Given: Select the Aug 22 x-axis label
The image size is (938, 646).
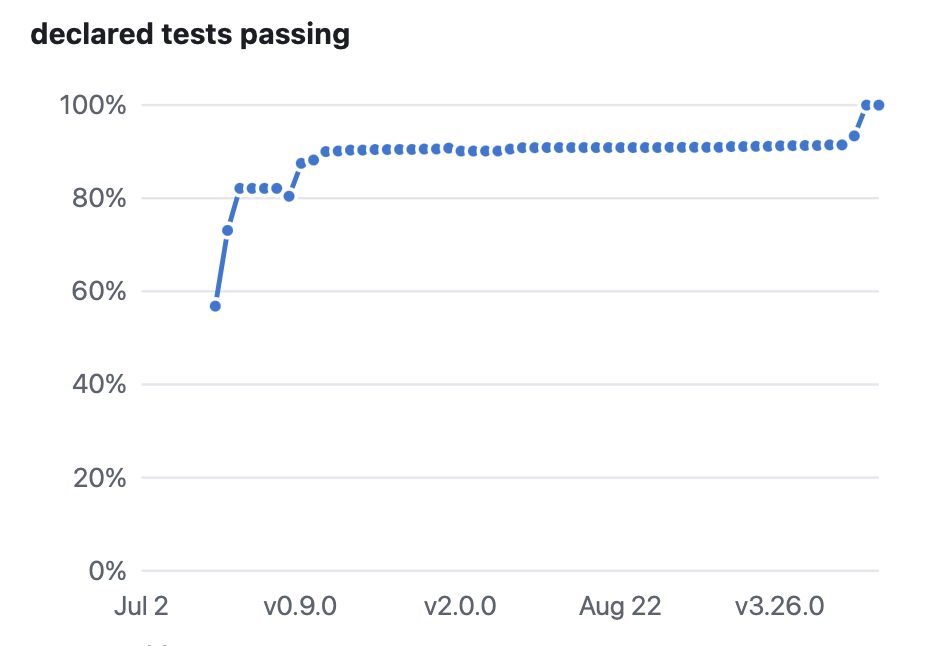Looking at the screenshot, I should click(x=620, y=607).
